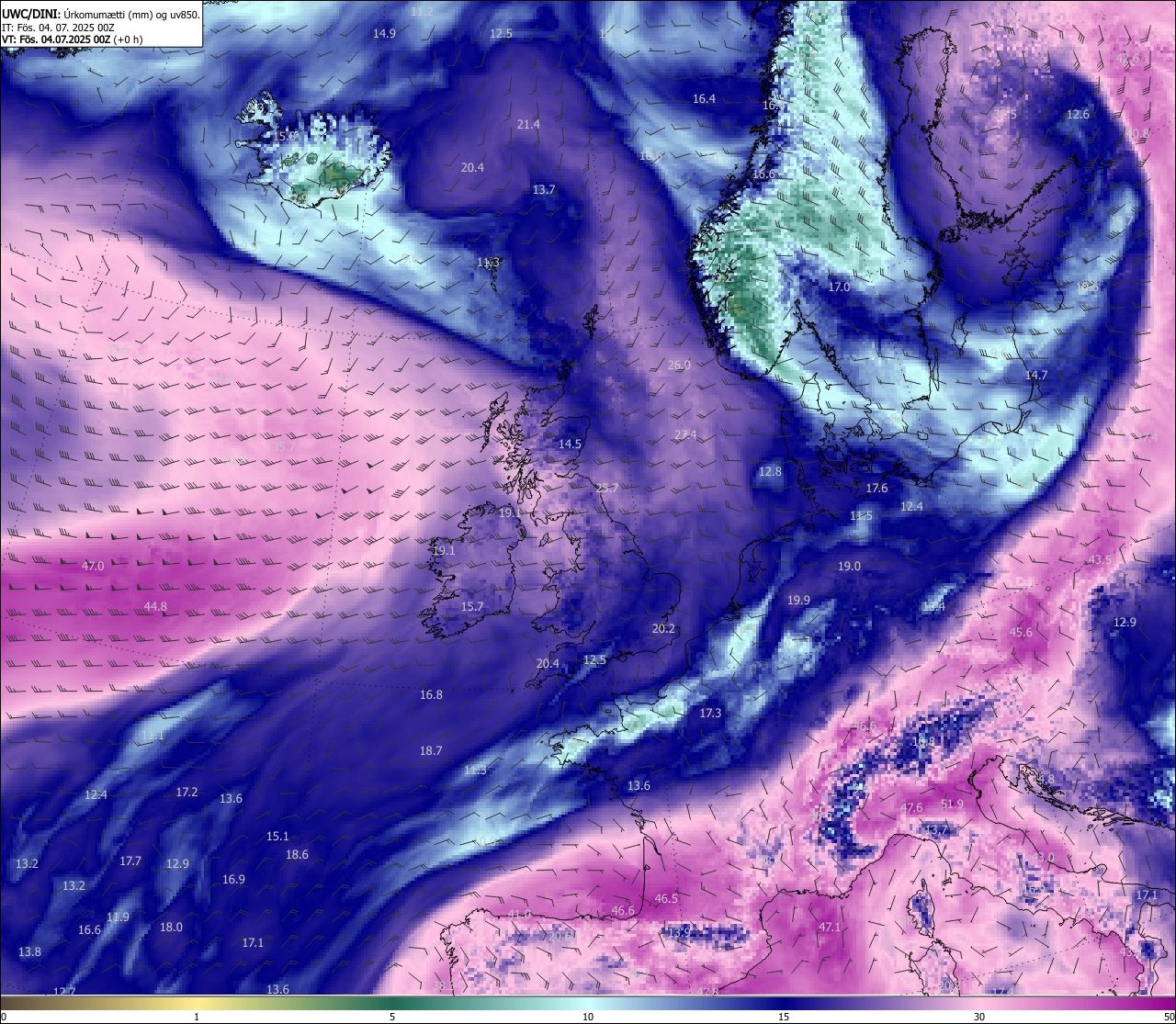Click the 17.2 value in the lower left
1176x1024 pixels.
tap(187, 792)
